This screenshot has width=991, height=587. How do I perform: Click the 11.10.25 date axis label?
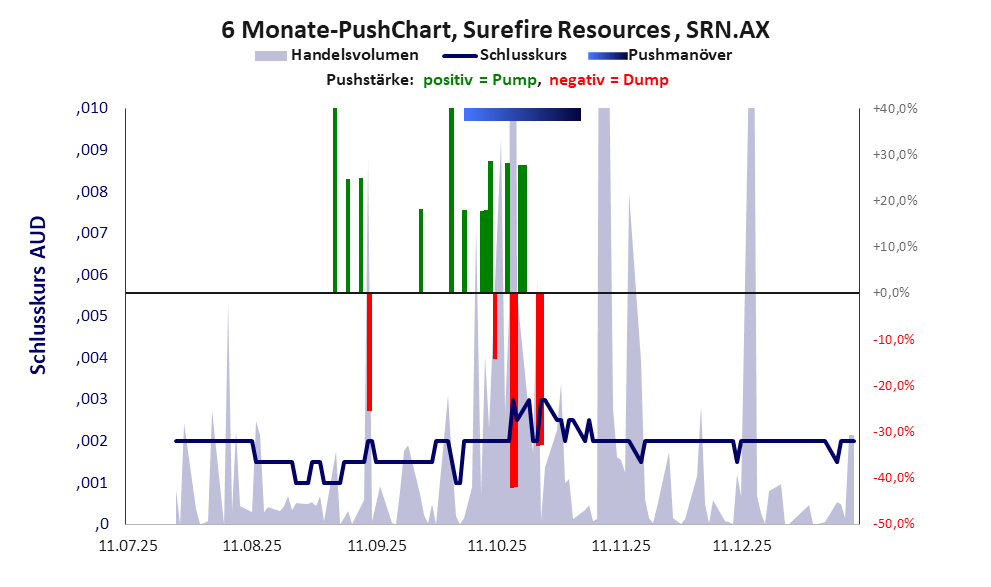pyautogui.click(x=497, y=546)
